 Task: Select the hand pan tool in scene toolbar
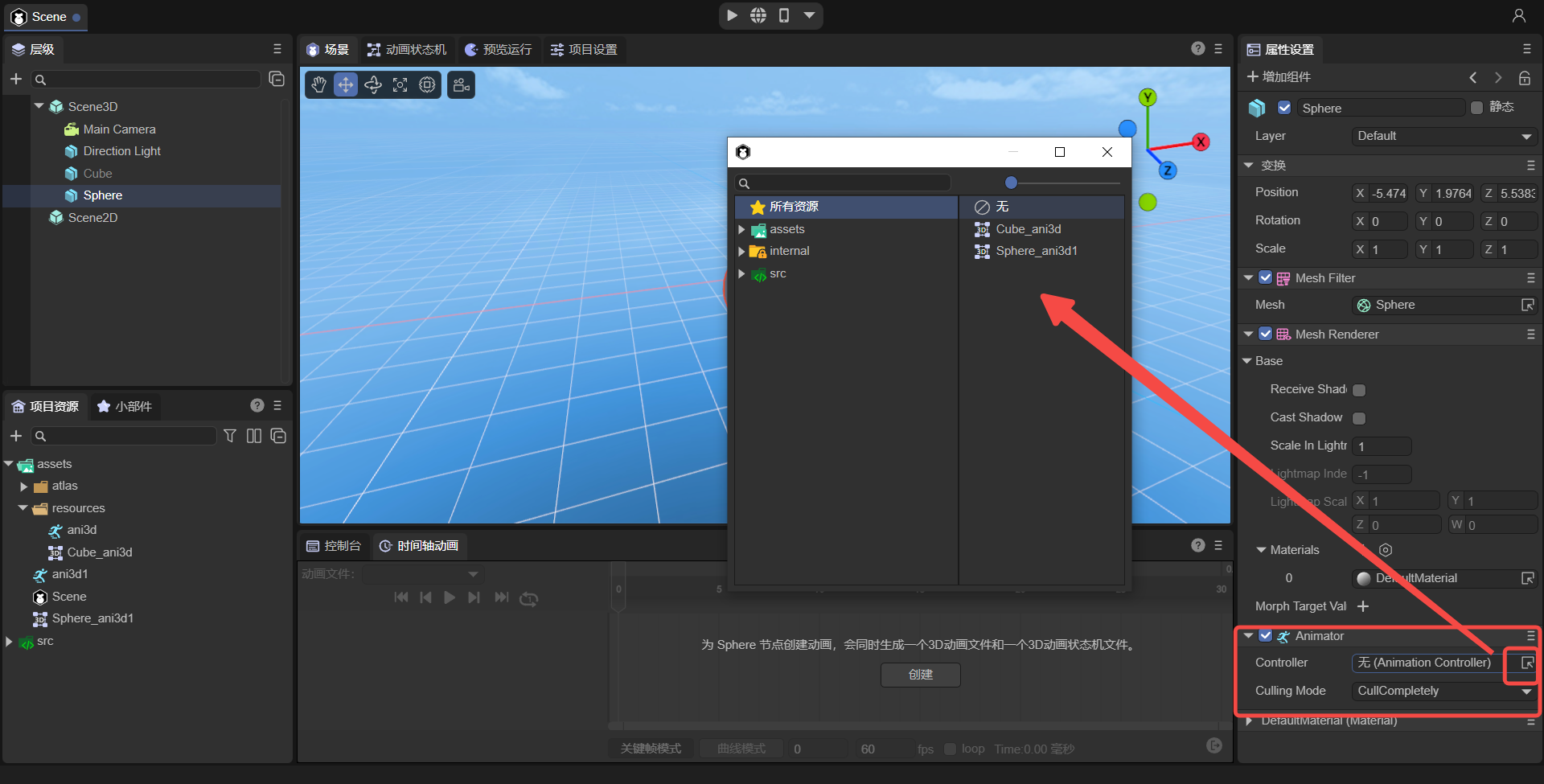point(319,85)
